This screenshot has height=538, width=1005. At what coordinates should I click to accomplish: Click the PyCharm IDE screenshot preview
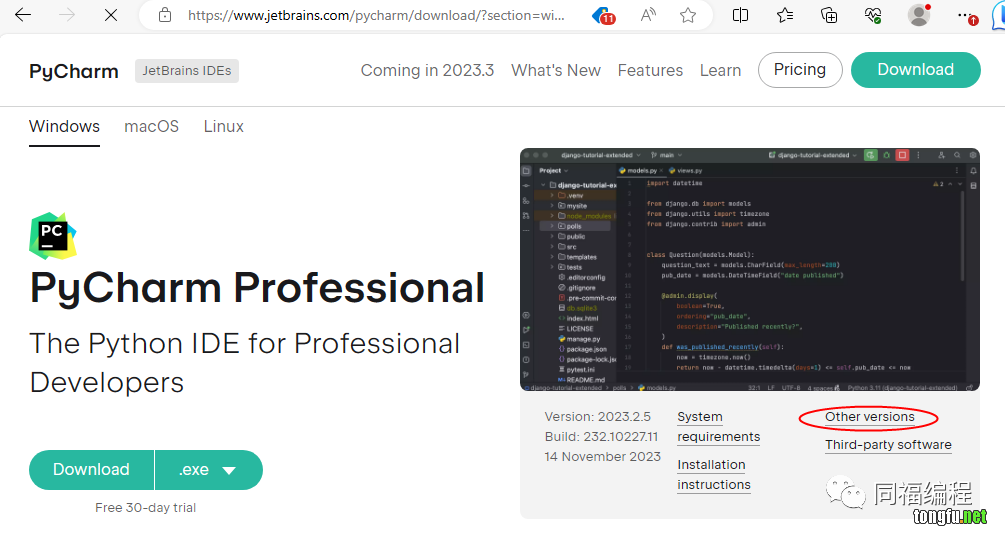(x=750, y=269)
